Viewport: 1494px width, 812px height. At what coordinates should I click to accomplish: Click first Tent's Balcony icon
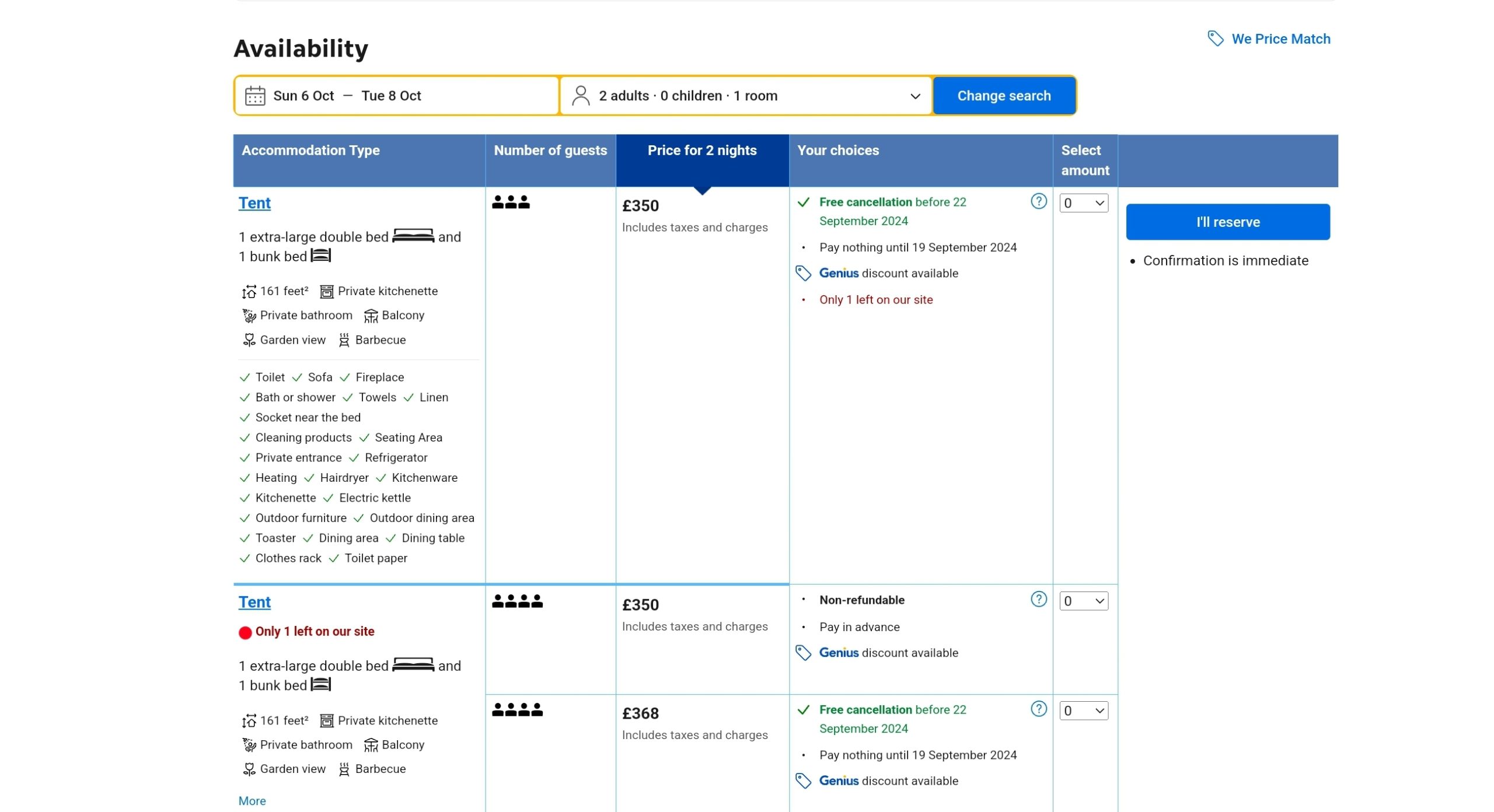(371, 316)
